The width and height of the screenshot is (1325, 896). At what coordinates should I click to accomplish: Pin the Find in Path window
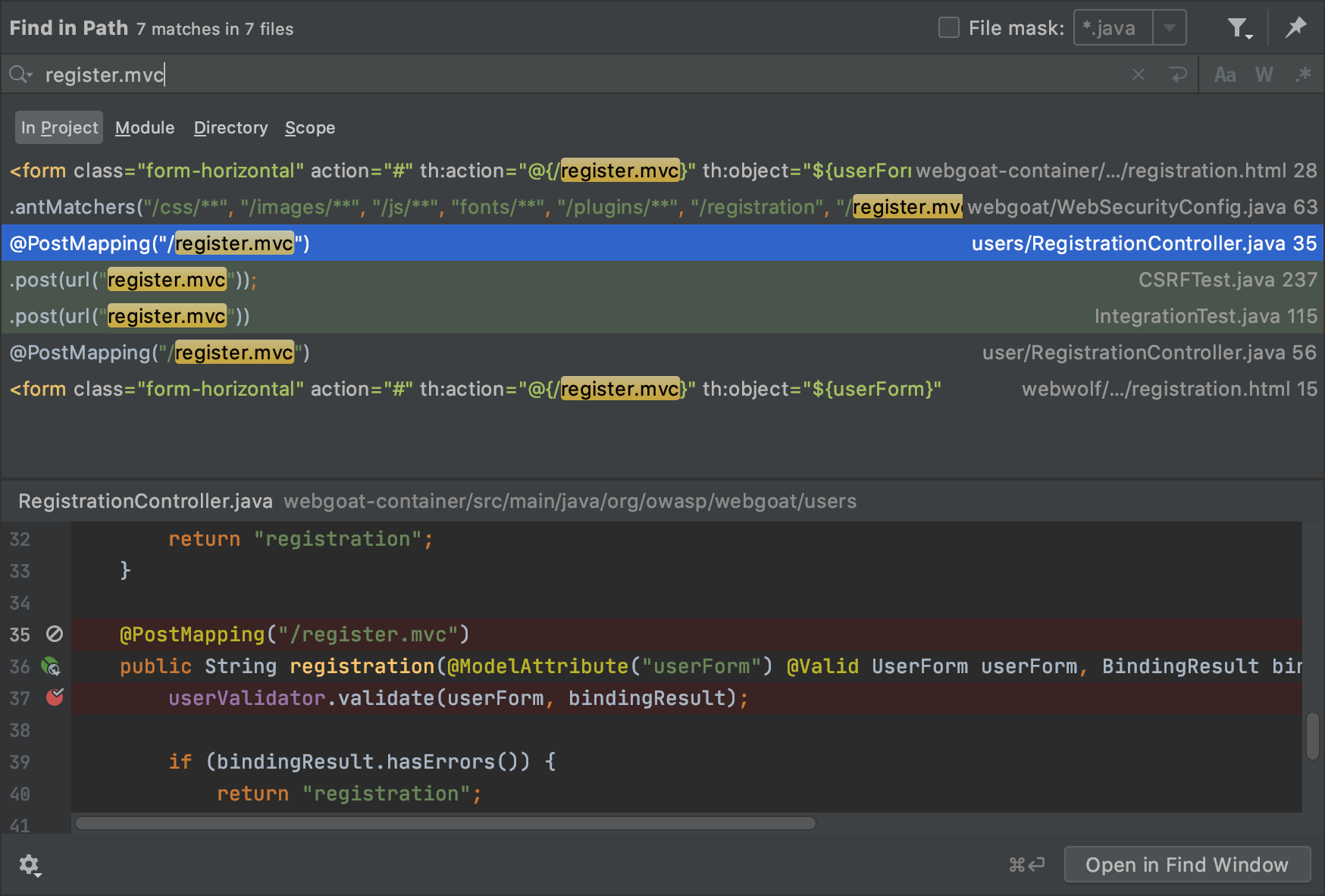pyautogui.click(x=1295, y=28)
